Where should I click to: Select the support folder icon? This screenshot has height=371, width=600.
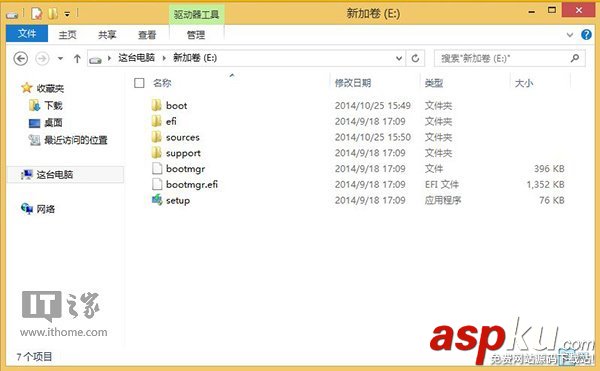[157, 153]
